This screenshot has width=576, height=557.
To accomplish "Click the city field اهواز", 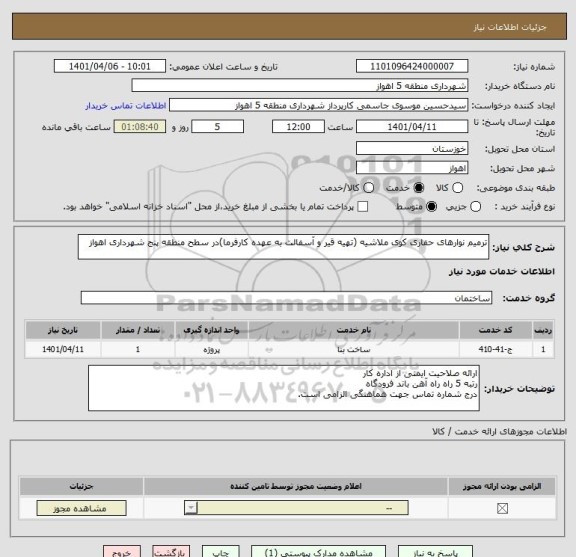I will 412,168.
